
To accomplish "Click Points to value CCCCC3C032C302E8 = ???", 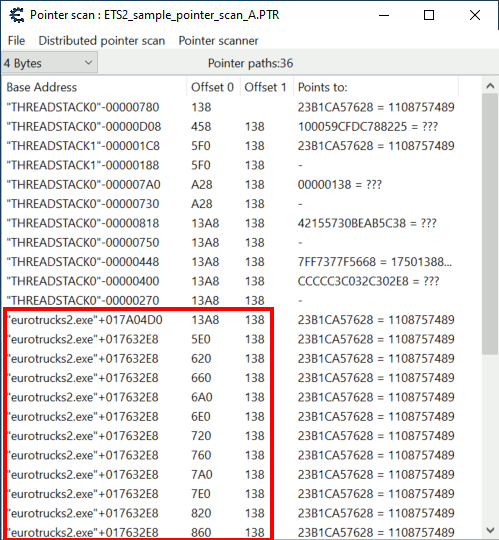I will (x=368, y=281).
